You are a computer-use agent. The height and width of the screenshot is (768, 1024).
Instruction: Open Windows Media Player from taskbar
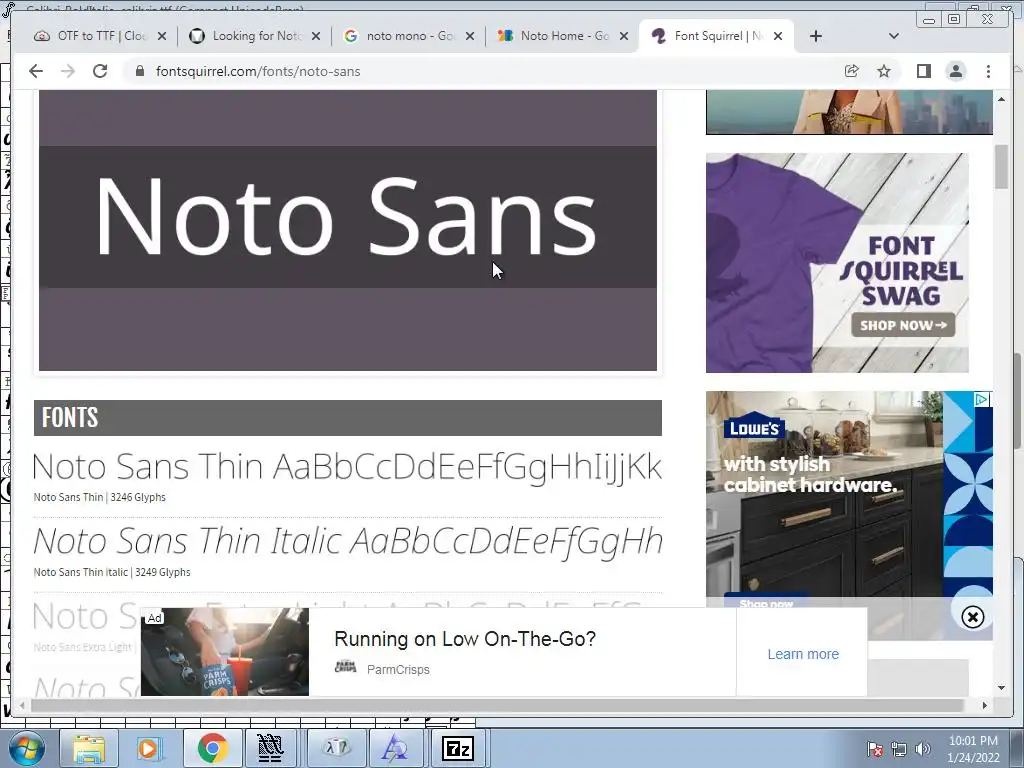(x=148, y=748)
